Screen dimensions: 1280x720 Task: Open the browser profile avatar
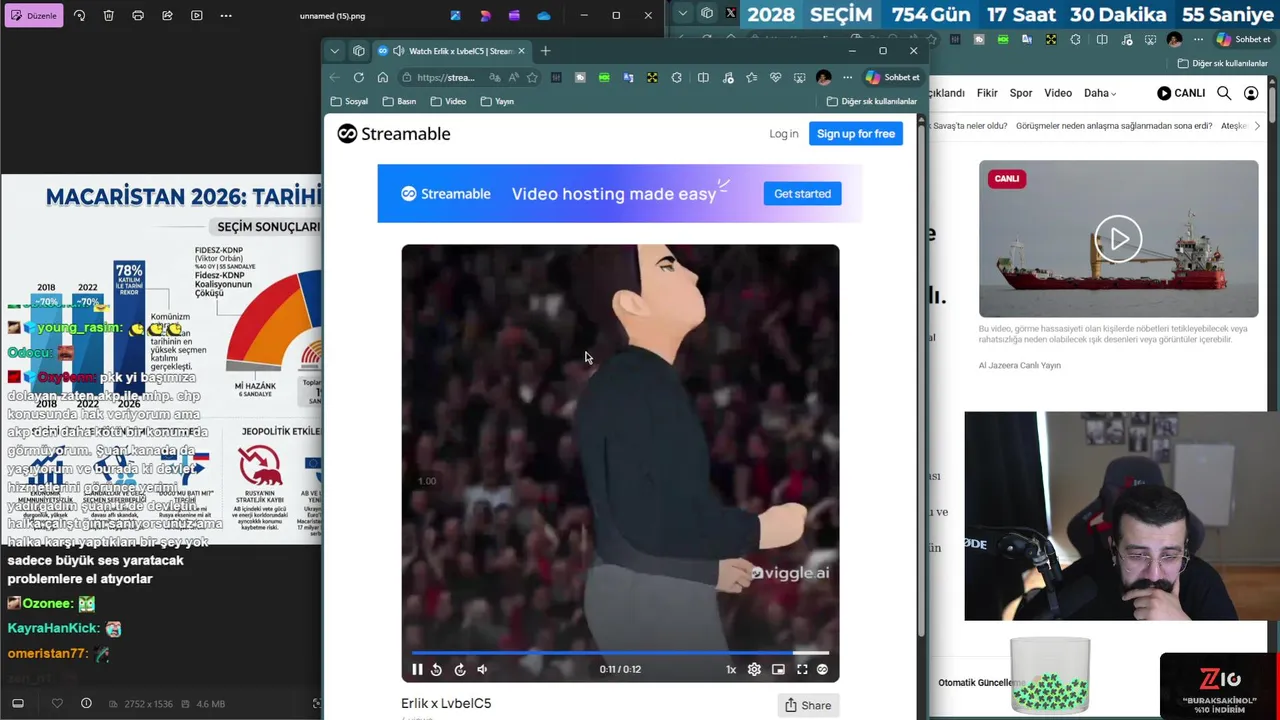[823, 78]
